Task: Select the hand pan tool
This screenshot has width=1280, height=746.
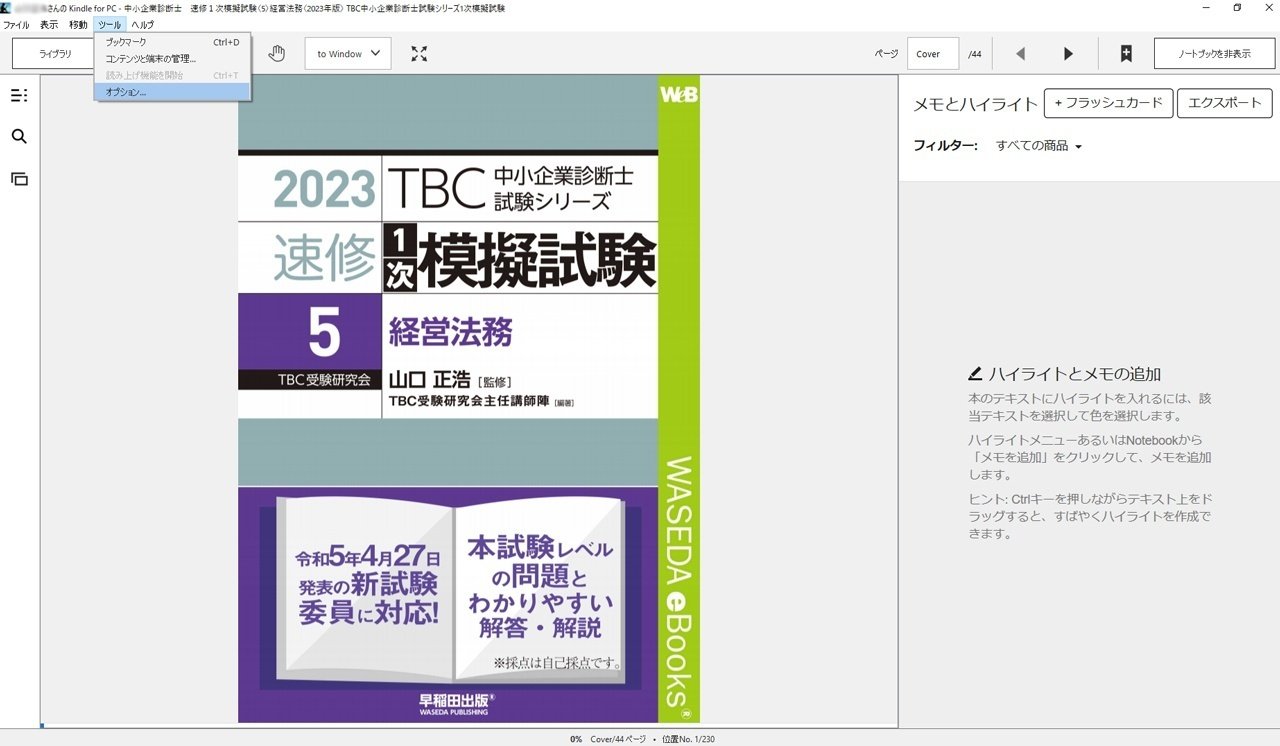Action: click(x=277, y=53)
